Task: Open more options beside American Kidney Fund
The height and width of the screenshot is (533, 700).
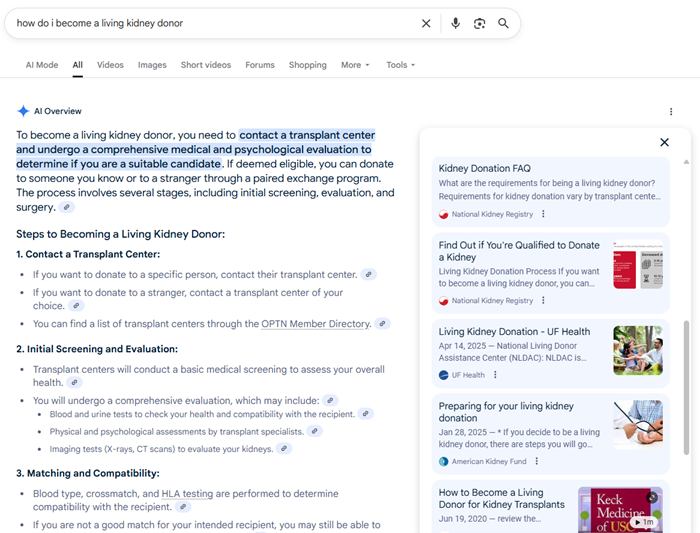Action: [x=536, y=461]
